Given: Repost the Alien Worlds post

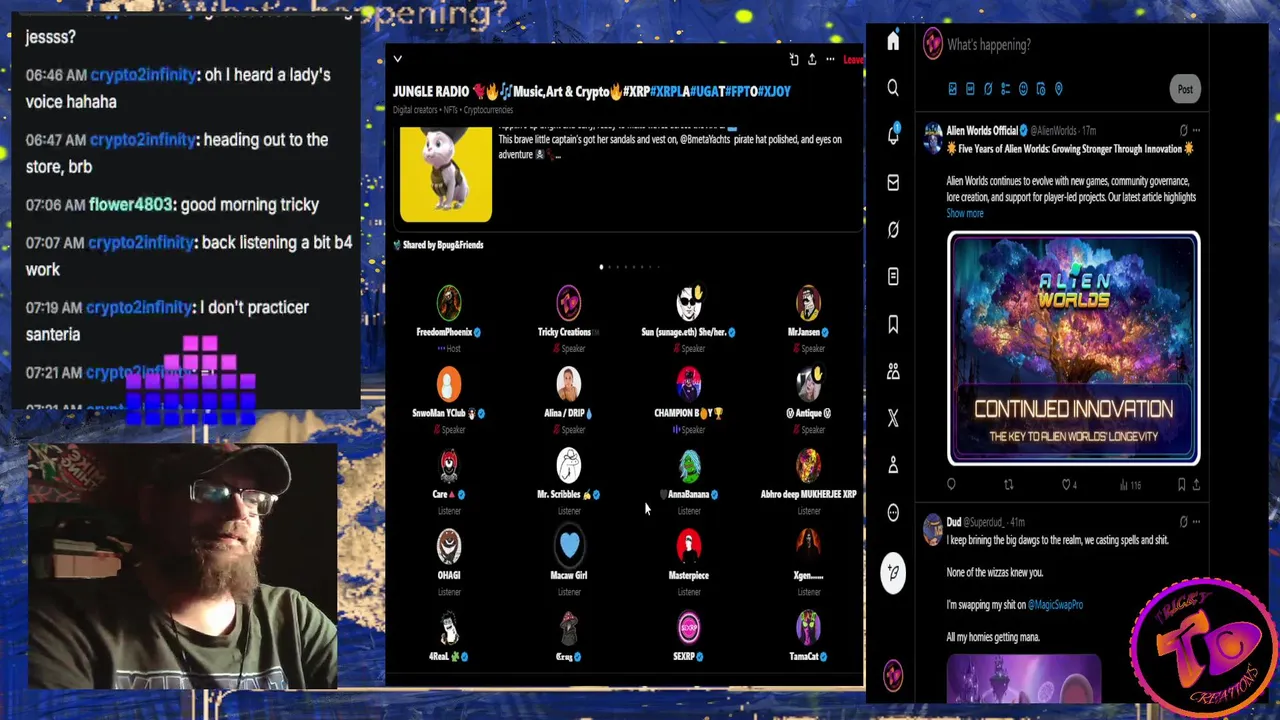Looking at the screenshot, I should (1008, 485).
